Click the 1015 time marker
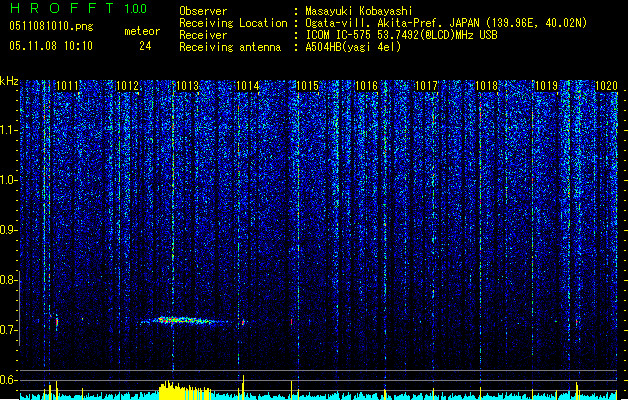Viewport: 629px width, 400px height. coord(307,86)
